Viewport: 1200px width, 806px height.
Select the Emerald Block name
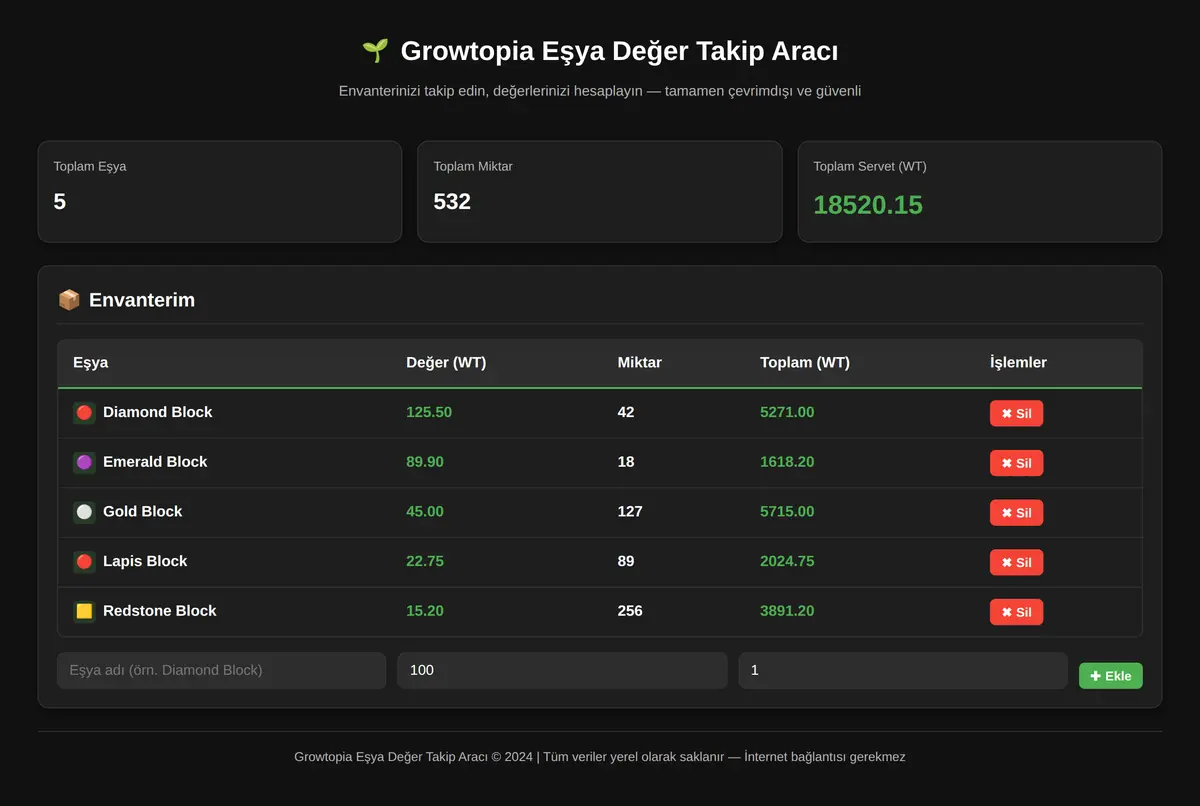155,462
